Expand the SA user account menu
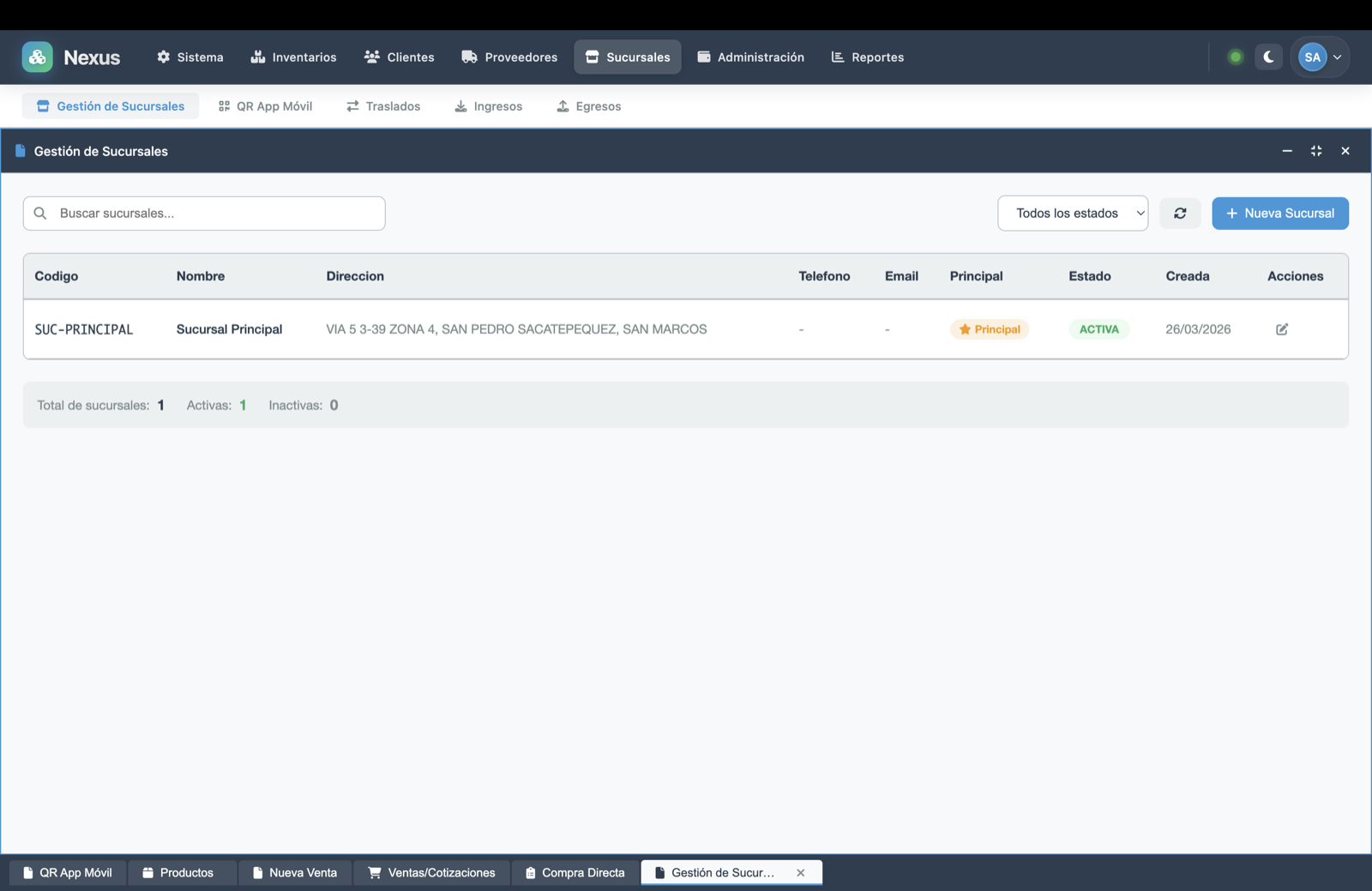 1320,57
